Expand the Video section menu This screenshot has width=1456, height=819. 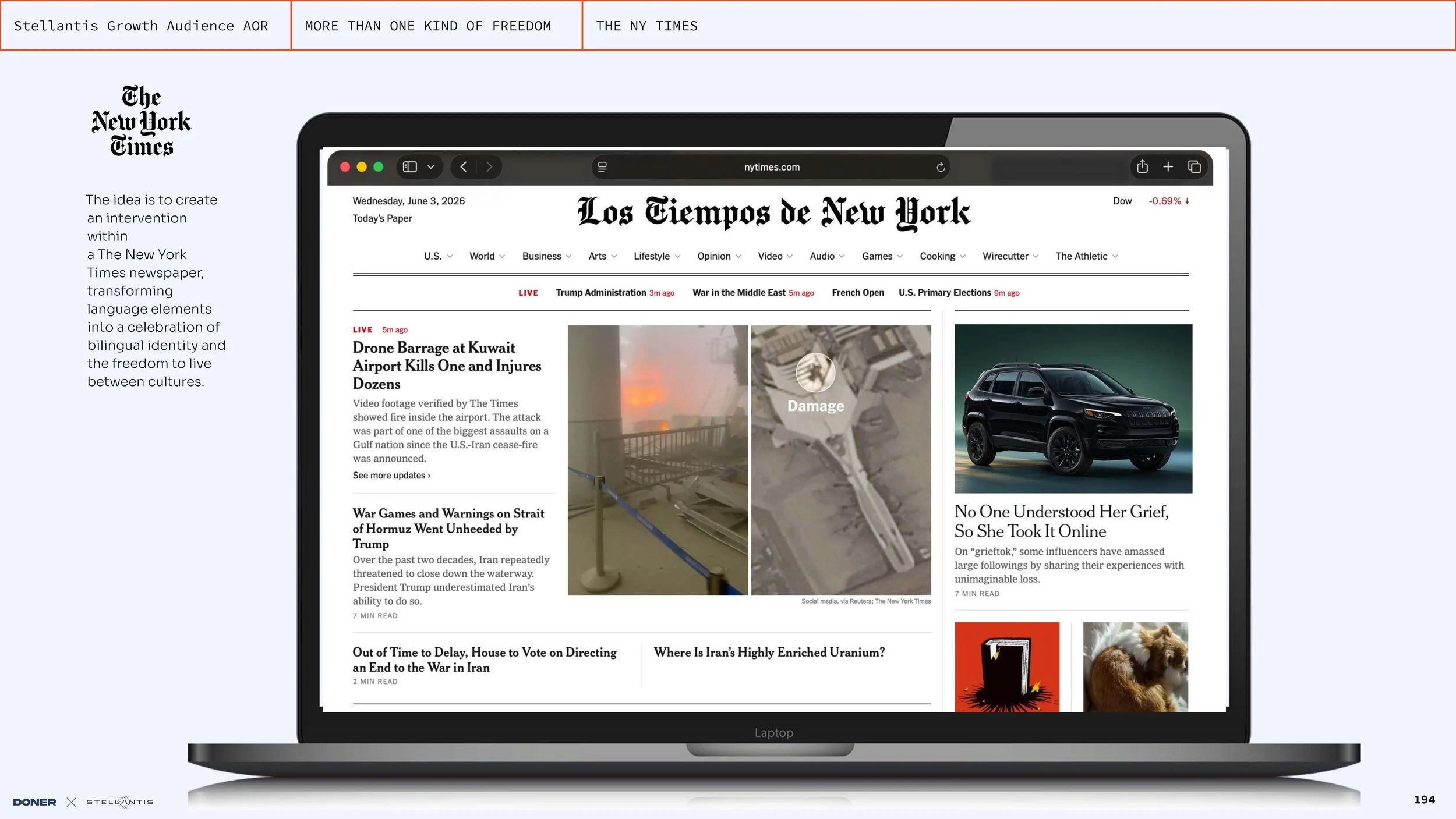point(775,256)
